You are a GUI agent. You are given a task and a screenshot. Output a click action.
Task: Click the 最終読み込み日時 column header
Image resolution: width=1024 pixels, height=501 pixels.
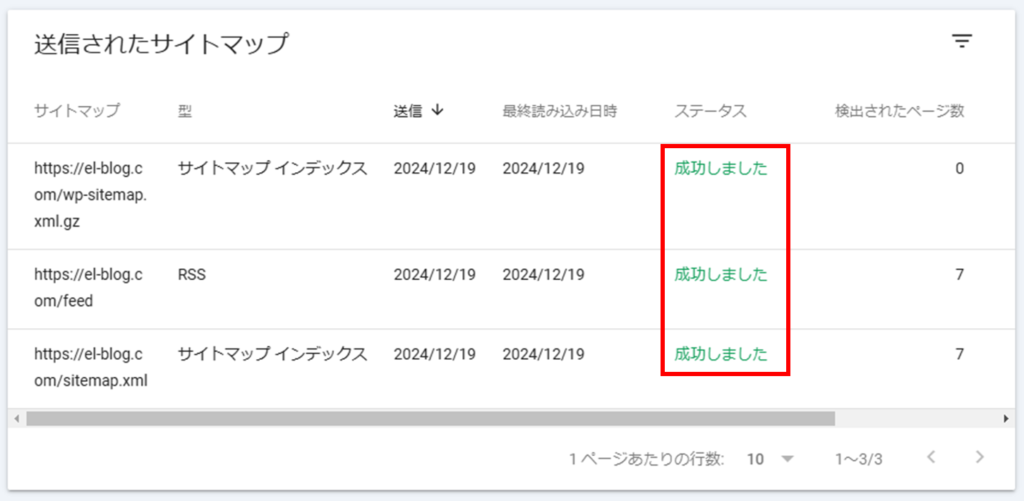click(560, 111)
